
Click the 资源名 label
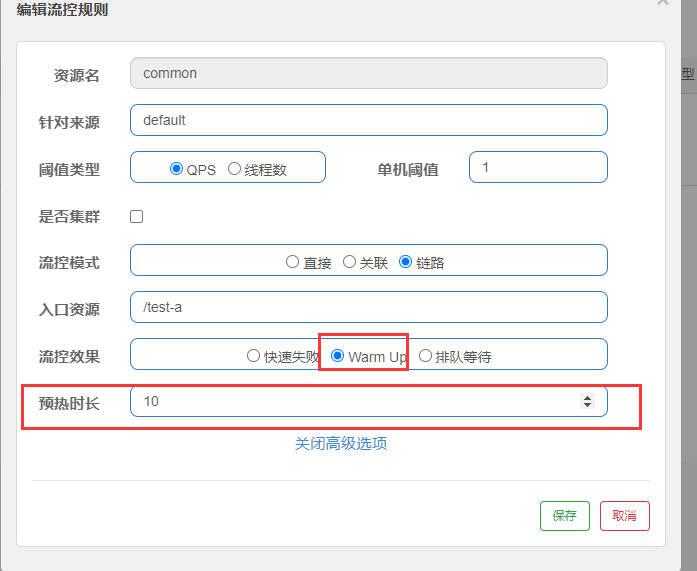coord(76,76)
